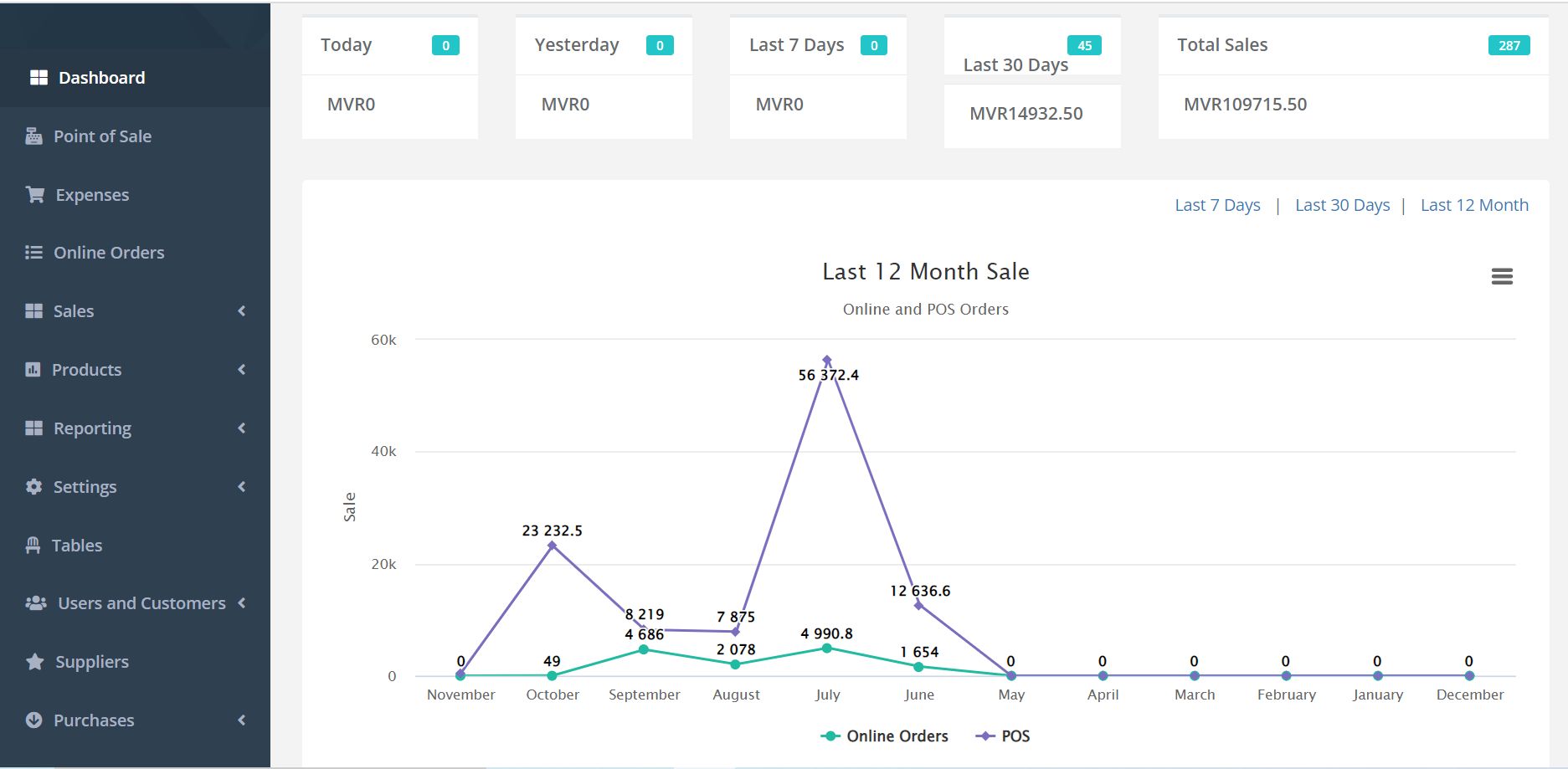Show the Last 7 Days chart

pyautogui.click(x=1217, y=205)
